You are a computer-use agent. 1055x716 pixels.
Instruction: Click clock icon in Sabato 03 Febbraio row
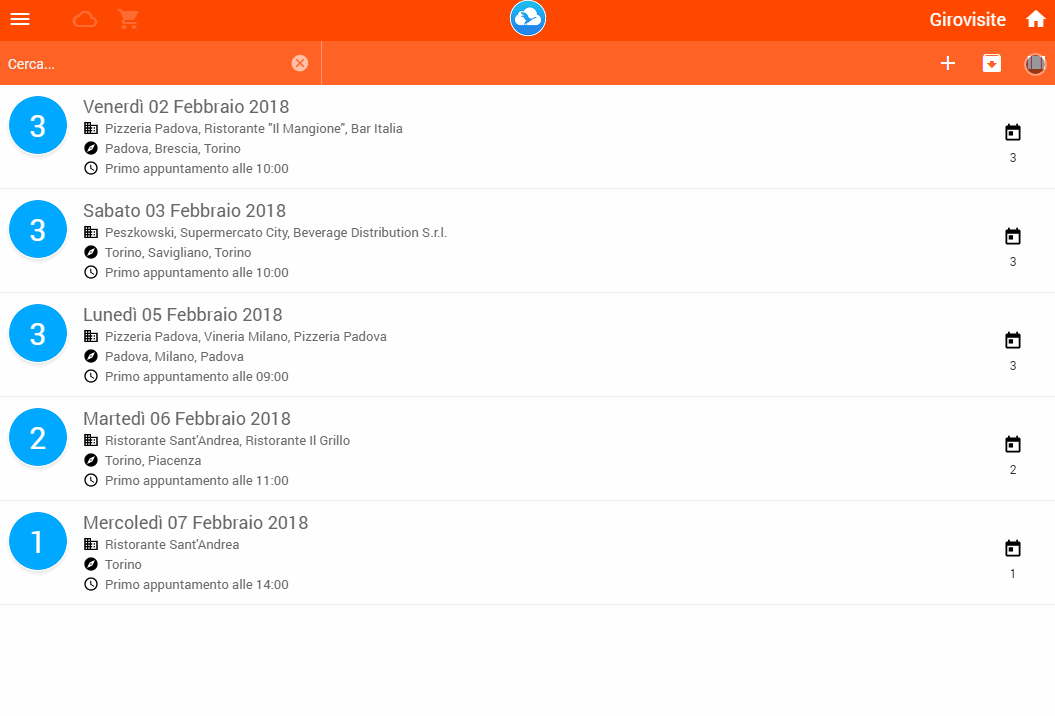[x=91, y=273]
